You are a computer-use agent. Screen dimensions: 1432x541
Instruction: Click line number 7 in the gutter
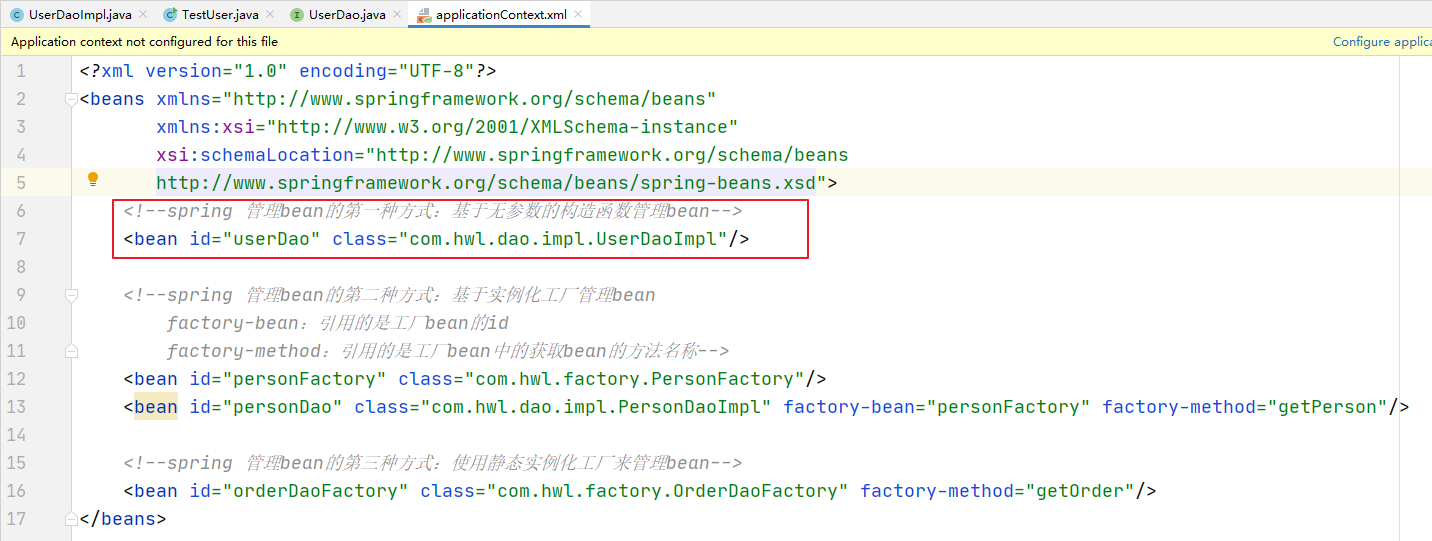click(21, 239)
